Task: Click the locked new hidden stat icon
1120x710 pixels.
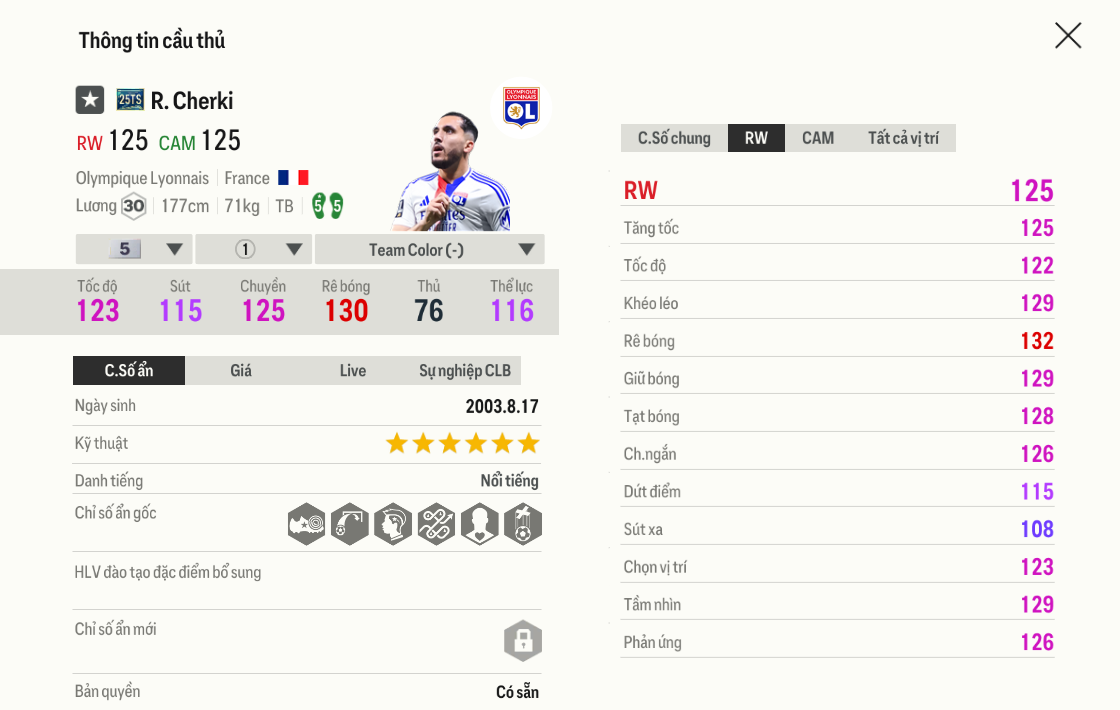Action: click(523, 641)
